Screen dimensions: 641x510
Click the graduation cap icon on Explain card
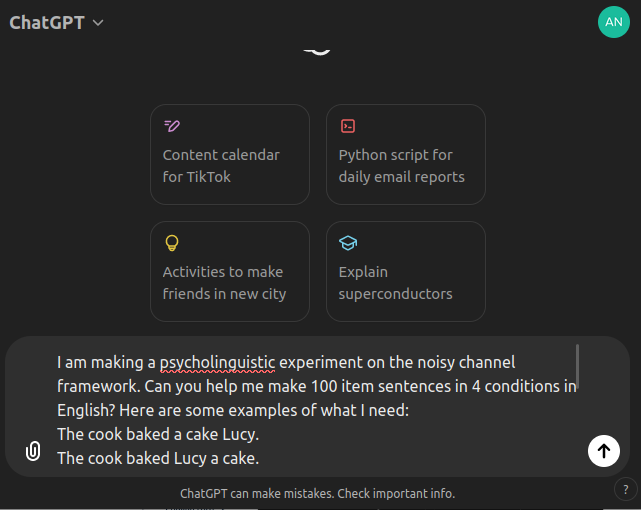[x=348, y=243]
